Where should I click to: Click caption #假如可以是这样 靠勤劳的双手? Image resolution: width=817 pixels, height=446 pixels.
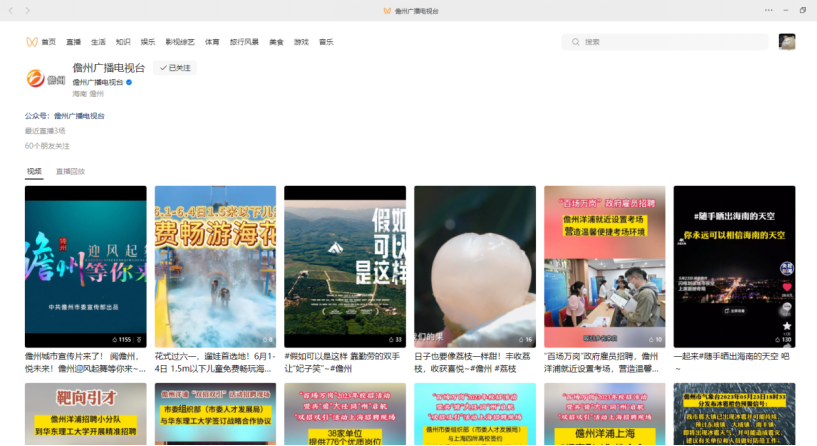coord(342,362)
